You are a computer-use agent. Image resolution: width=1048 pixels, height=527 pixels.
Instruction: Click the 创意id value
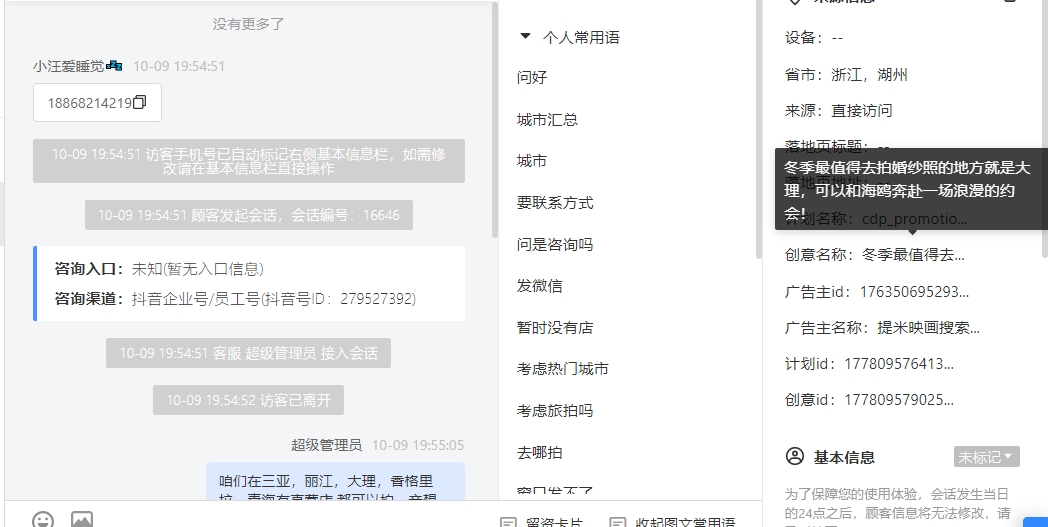tap(899, 400)
